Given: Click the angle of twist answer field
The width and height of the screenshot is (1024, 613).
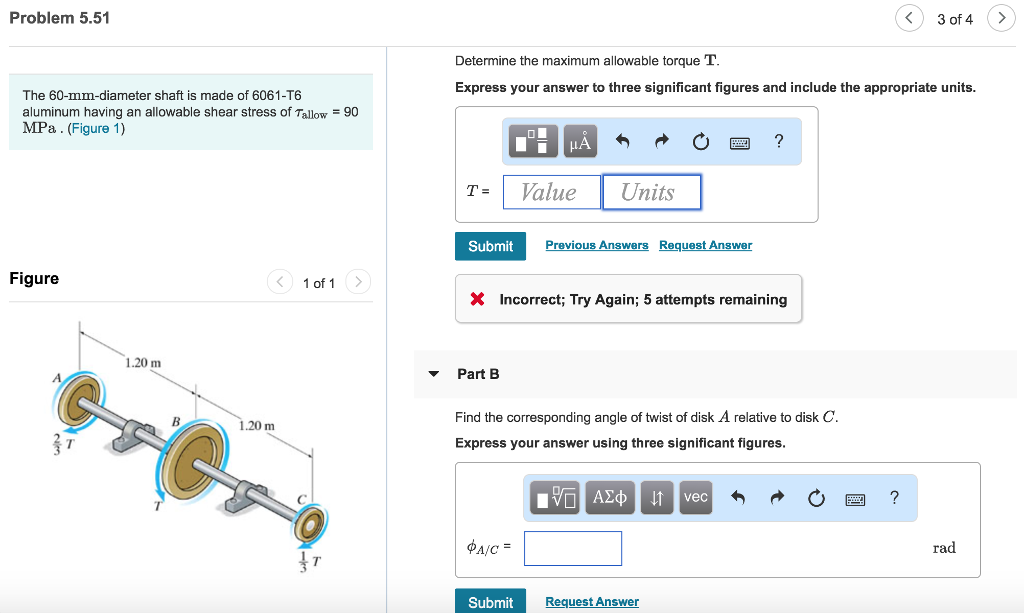Looking at the screenshot, I should 573,548.
